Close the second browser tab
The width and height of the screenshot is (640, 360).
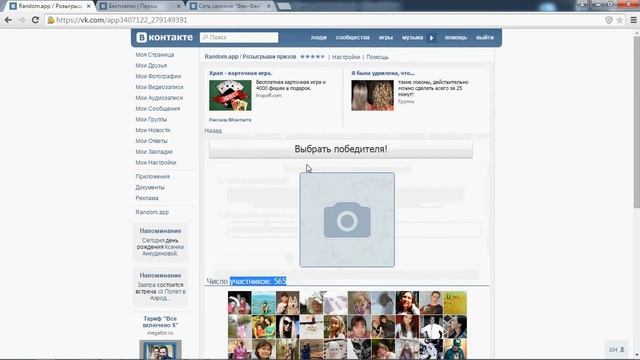179,6
